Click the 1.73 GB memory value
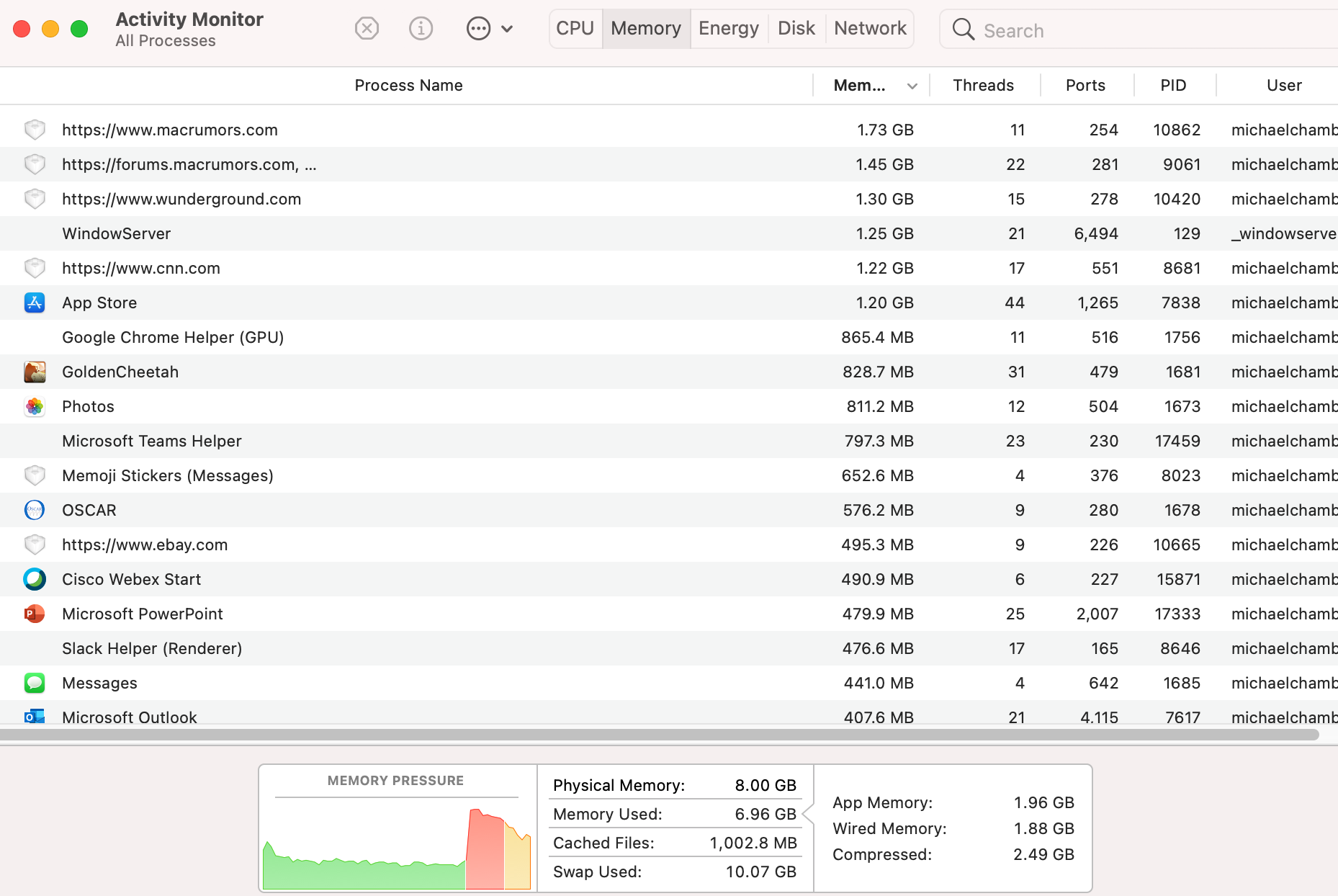This screenshot has width=1338, height=896. pyautogui.click(x=885, y=130)
